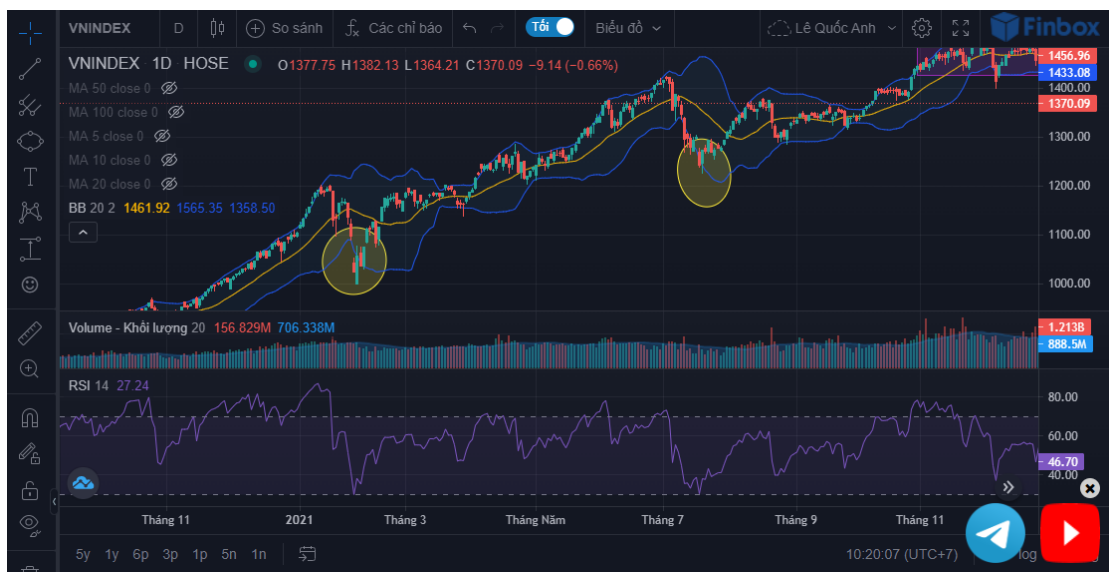
Task: Pick the ruler measure tool
Action: (30, 333)
